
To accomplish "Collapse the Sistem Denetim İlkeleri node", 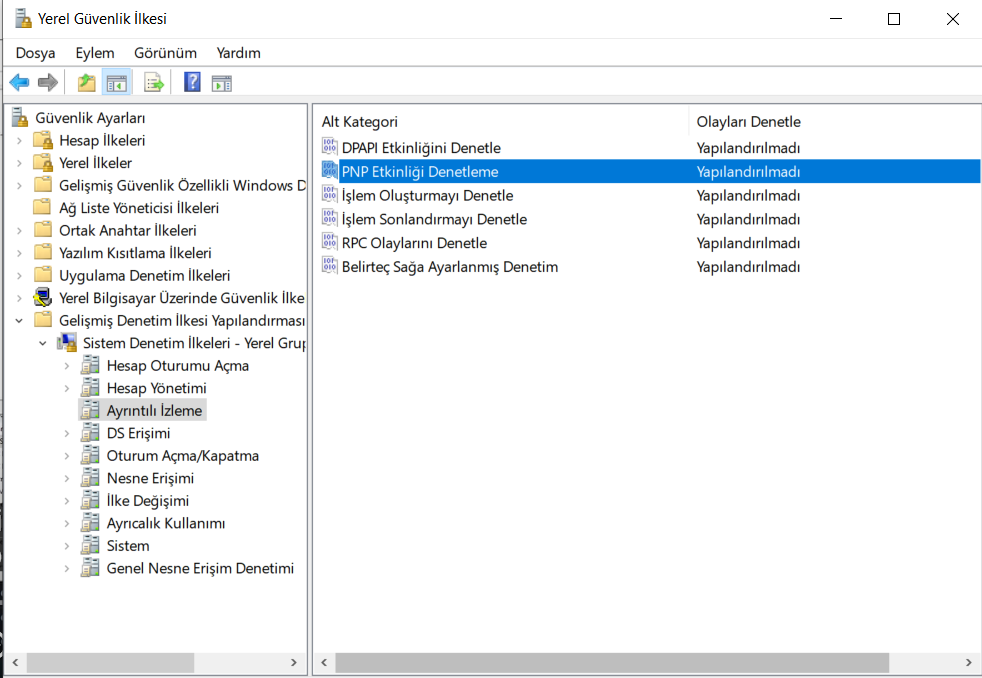I will point(43,343).
